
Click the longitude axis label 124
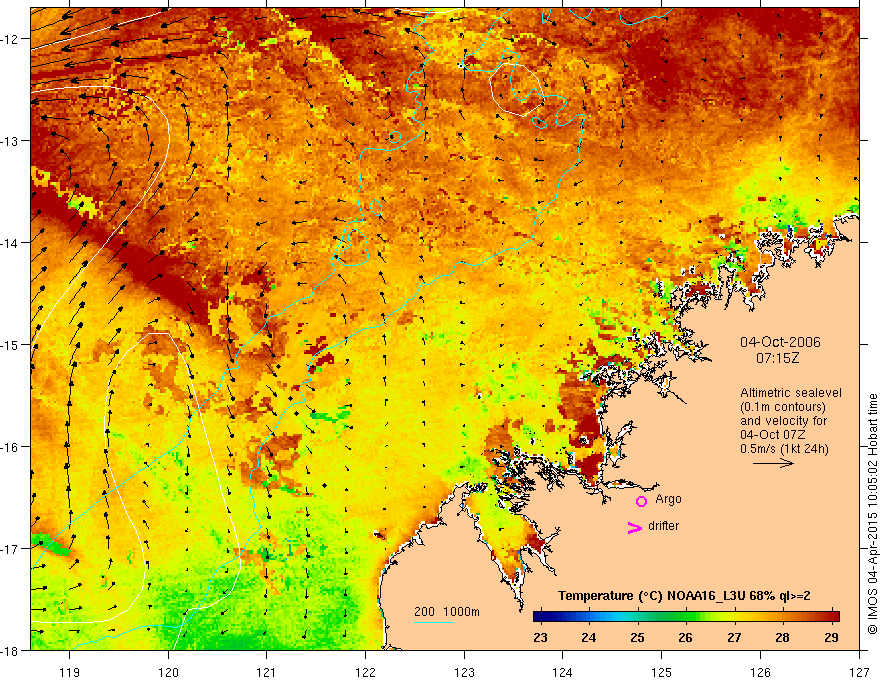pos(563,672)
